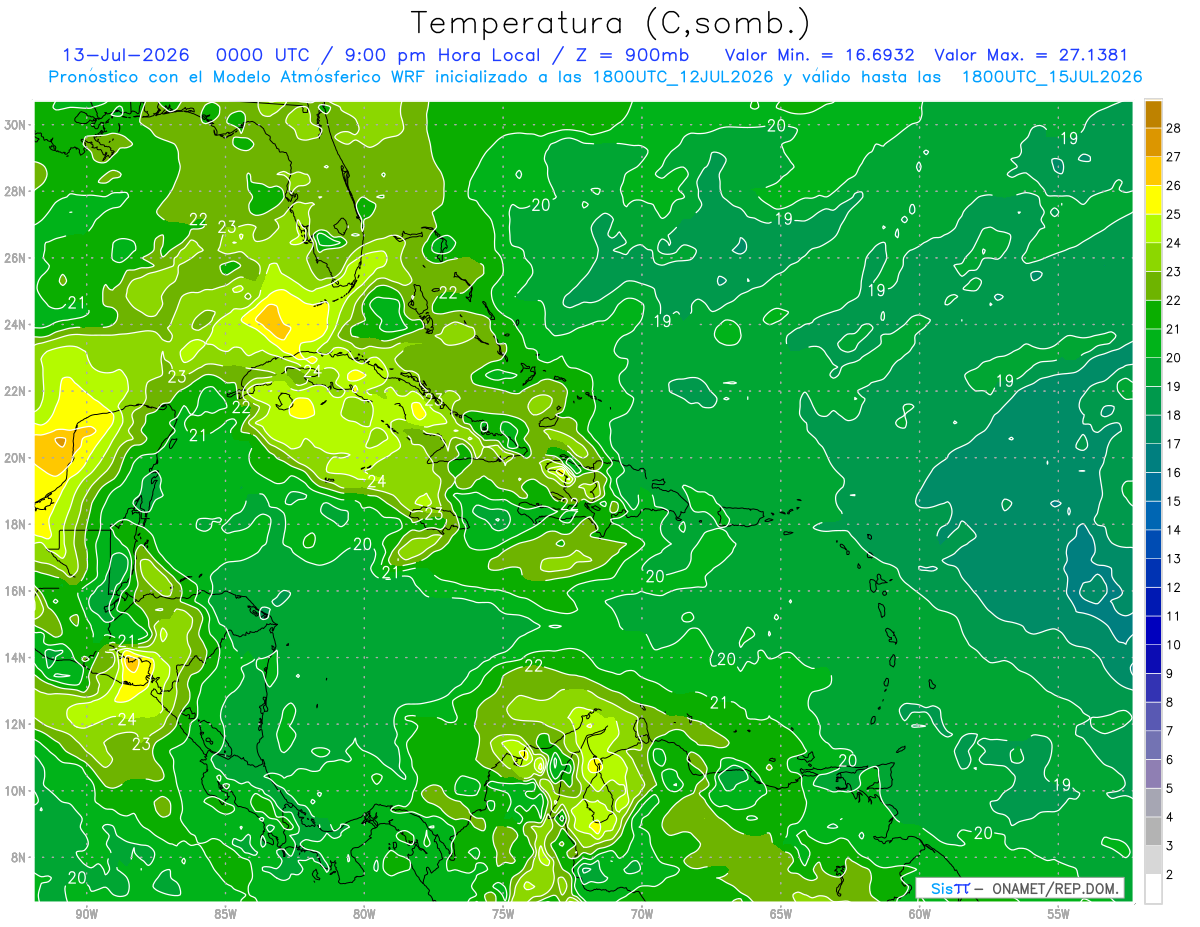Click the 60W longitude axis label
This screenshot has width=1200, height=927.
(920, 914)
